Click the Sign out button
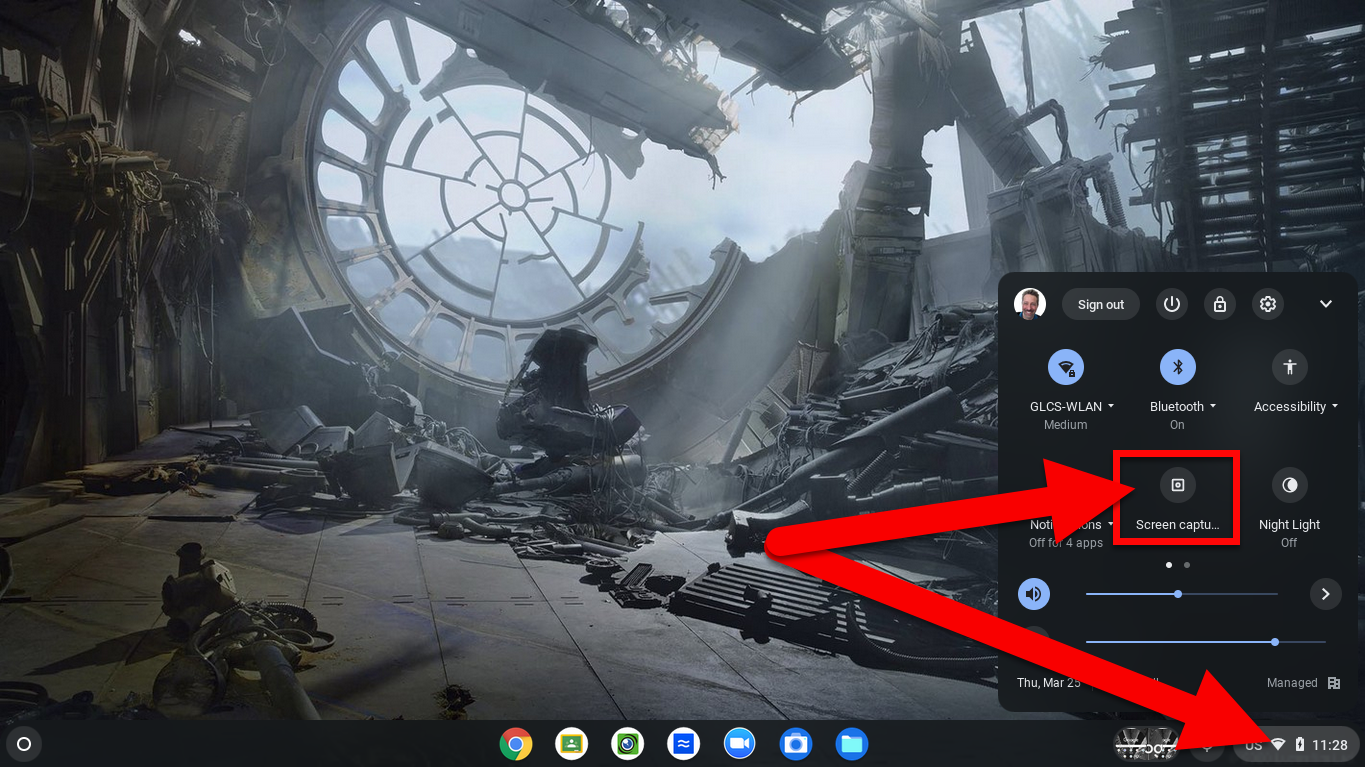 click(x=1101, y=304)
